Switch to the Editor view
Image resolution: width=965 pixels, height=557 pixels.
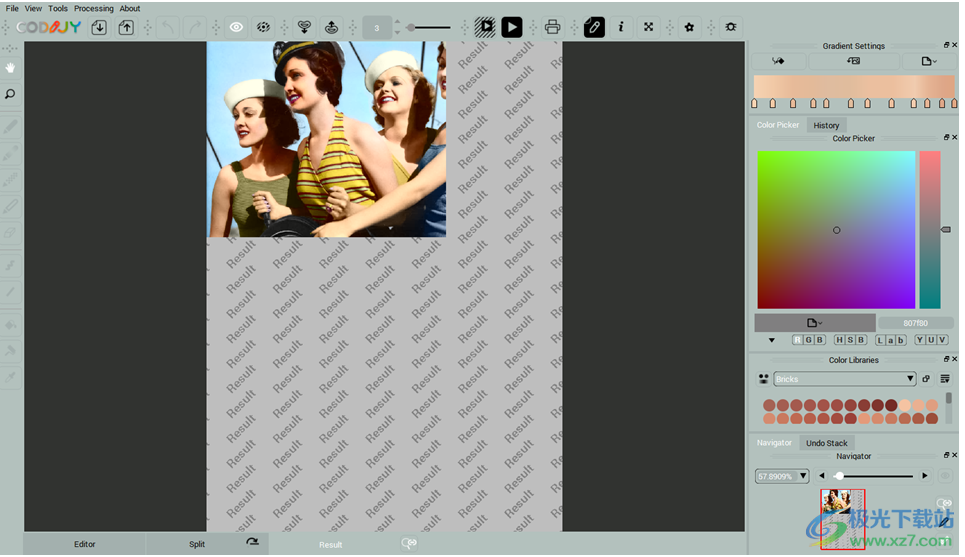[x=85, y=544]
